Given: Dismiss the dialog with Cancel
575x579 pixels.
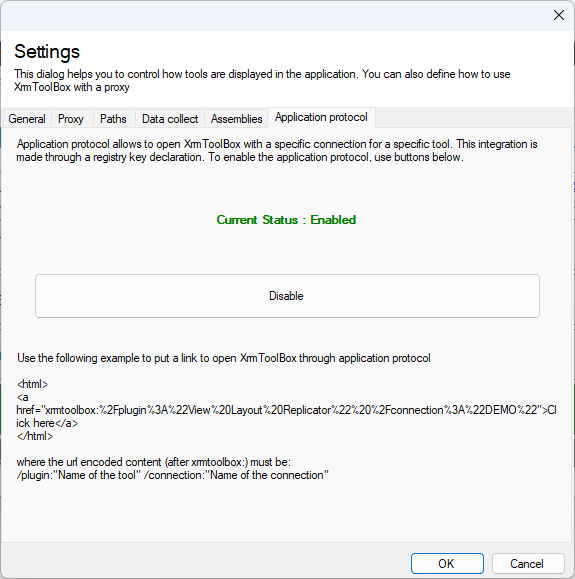Looking at the screenshot, I should tap(528, 563).
